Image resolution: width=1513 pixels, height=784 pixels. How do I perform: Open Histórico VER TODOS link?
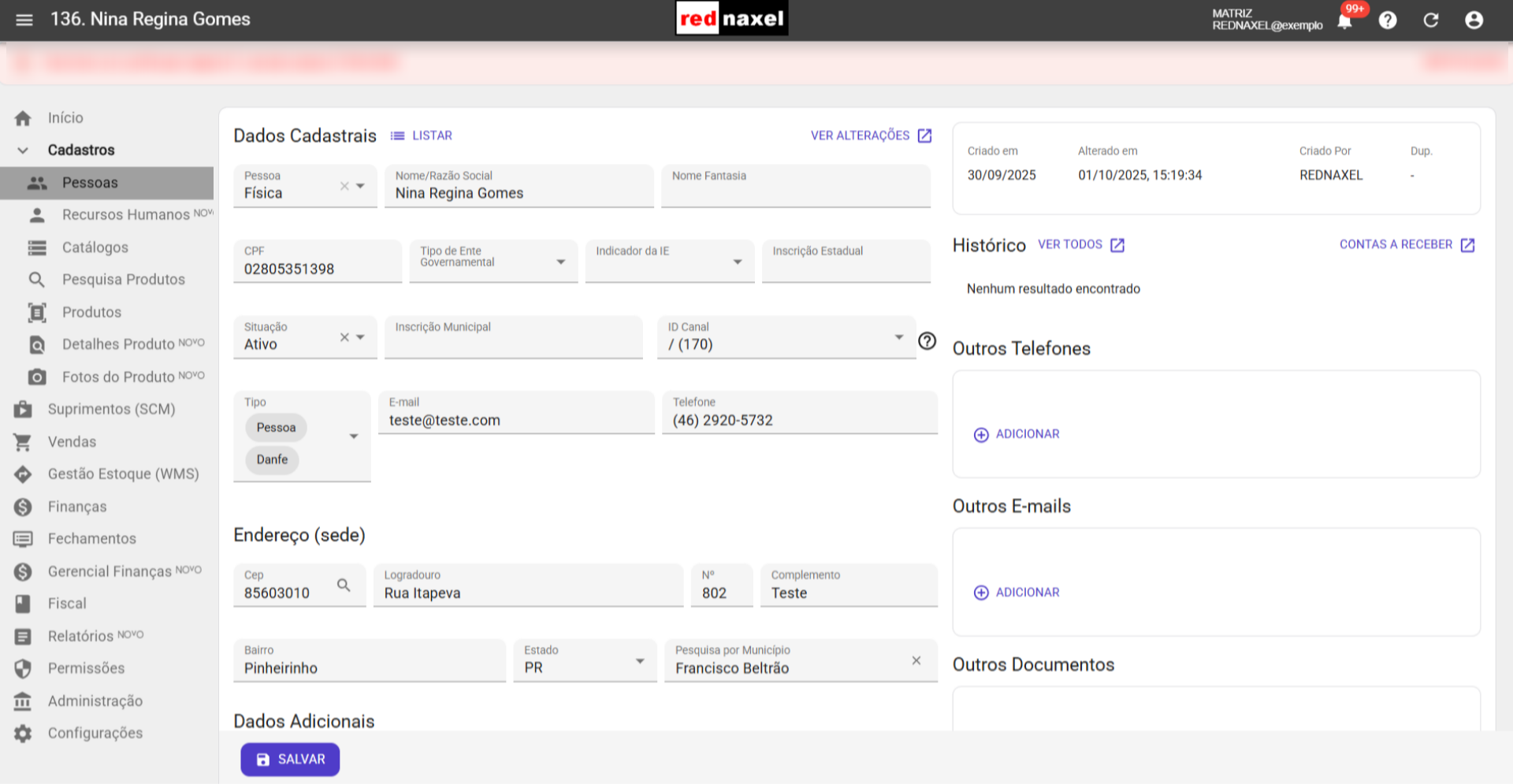tap(1081, 245)
